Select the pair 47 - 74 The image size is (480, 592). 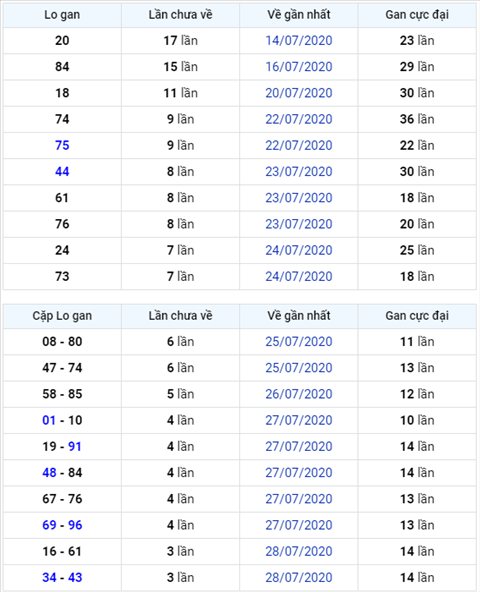coord(62,368)
